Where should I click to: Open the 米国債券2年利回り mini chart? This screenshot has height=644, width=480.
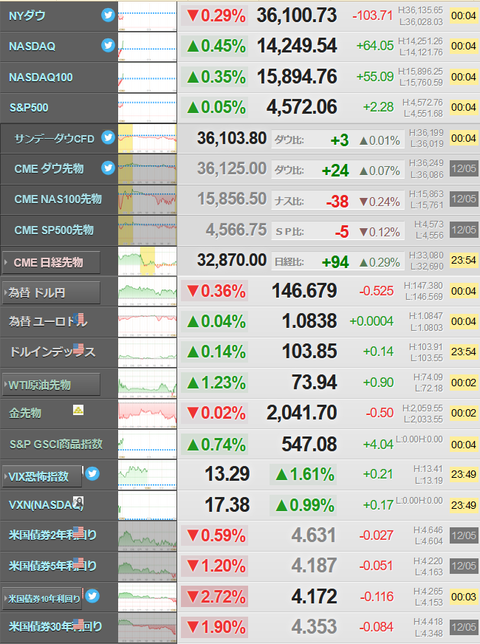click(147, 536)
